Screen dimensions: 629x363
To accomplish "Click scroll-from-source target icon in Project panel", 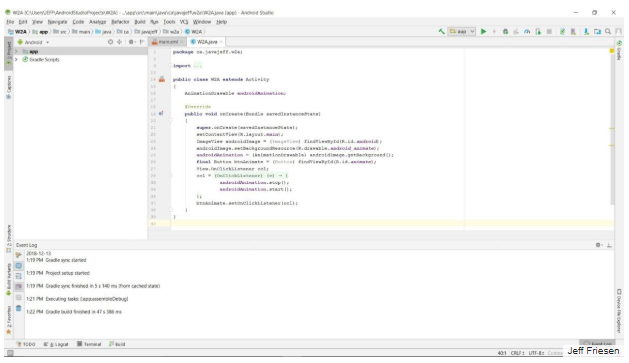I will [110, 42].
